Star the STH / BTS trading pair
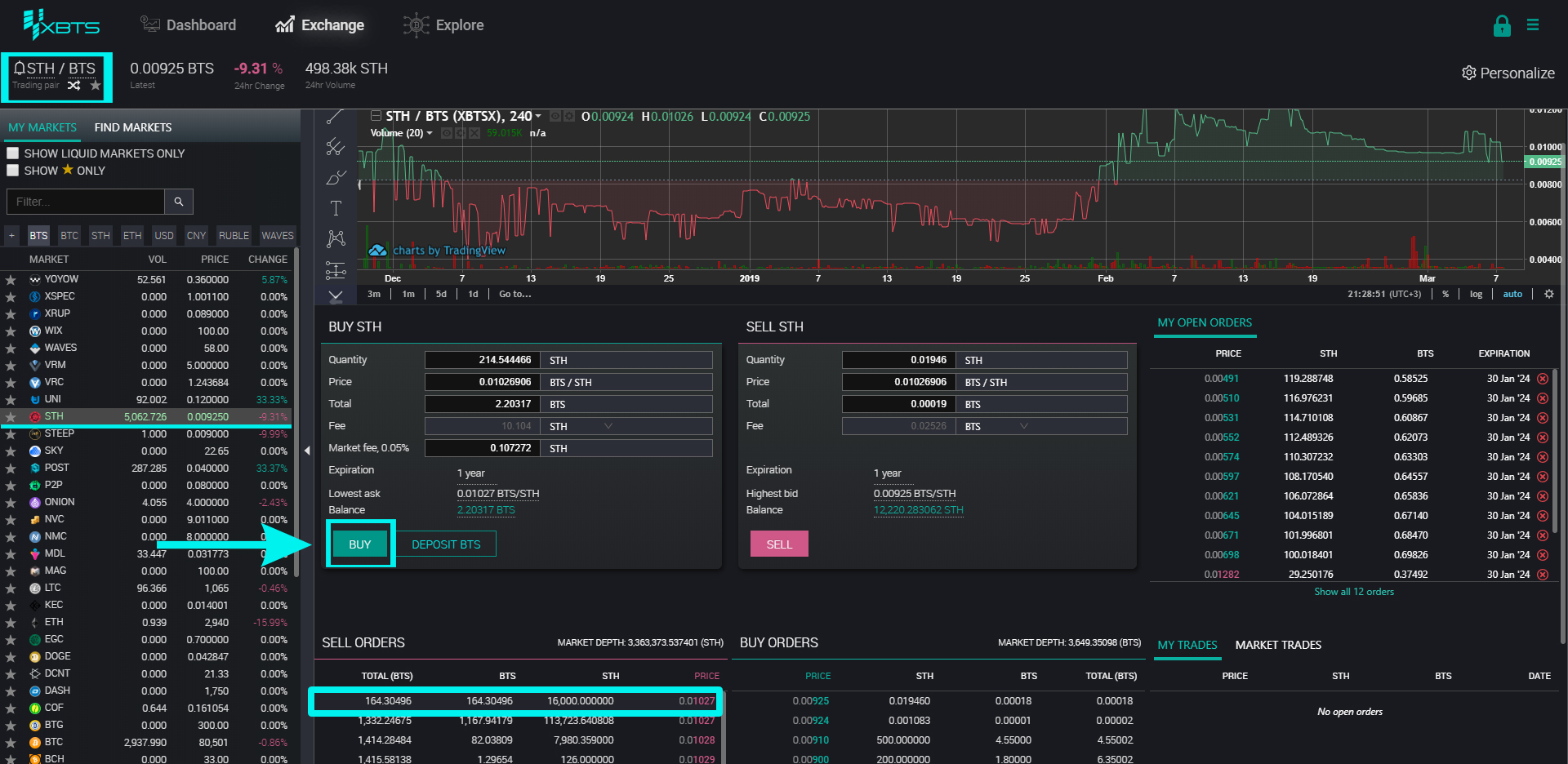 (96, 85)
